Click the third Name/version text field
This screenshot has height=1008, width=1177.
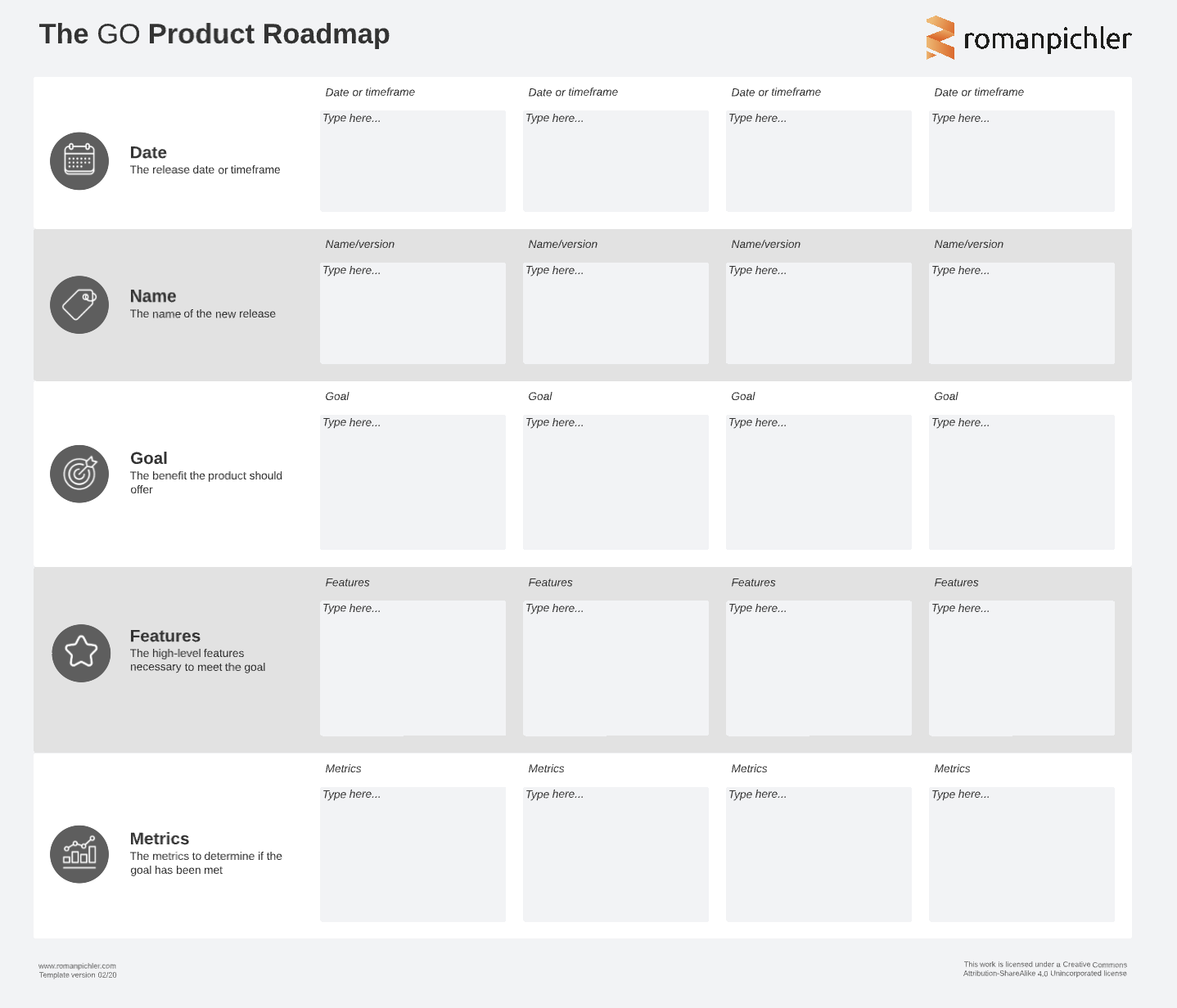coord(818,313)
